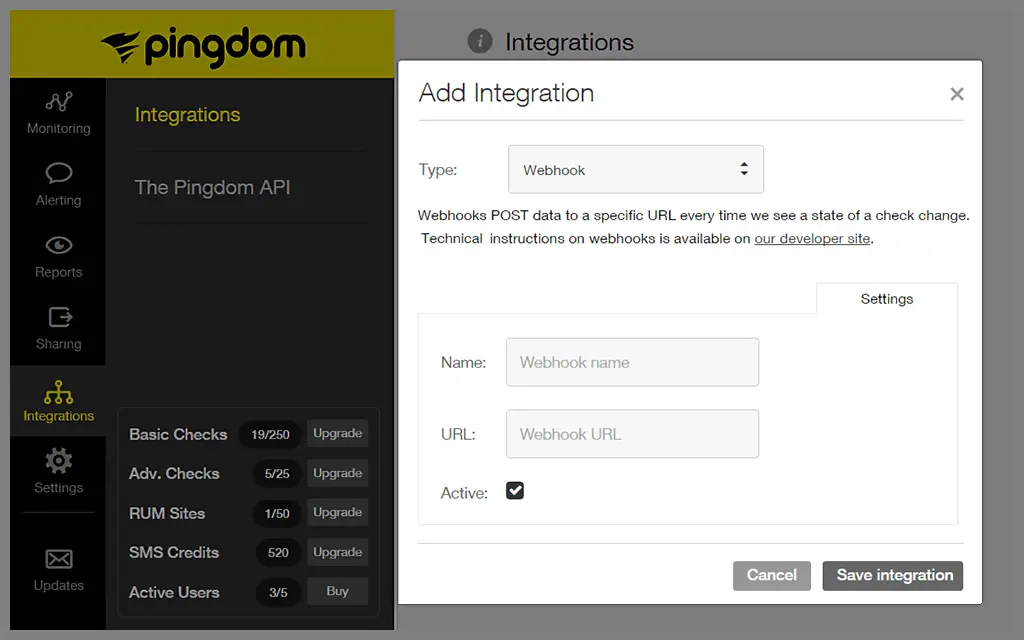Screen dimensions: 1024x640
Task: Uncheck the Active checkbox
Action: click(x=515, y=490)
